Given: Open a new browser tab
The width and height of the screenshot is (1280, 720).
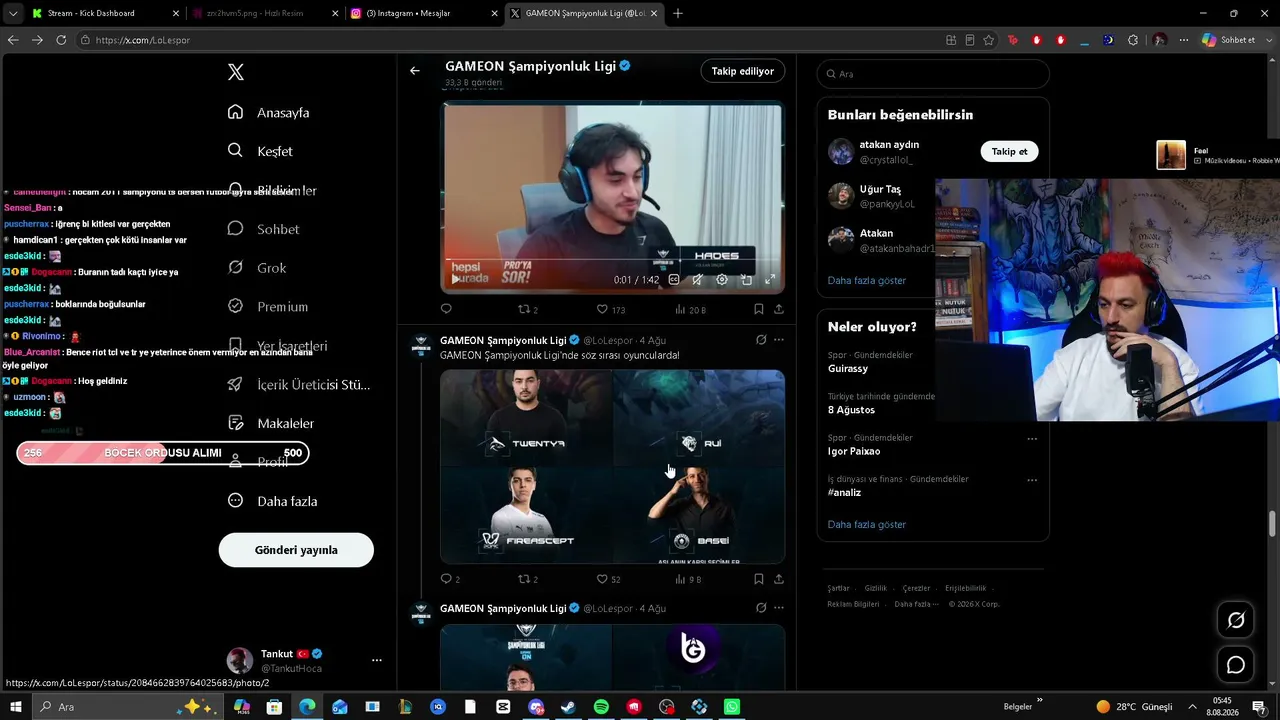Looking at the screenshot, I should pos(678,13).
